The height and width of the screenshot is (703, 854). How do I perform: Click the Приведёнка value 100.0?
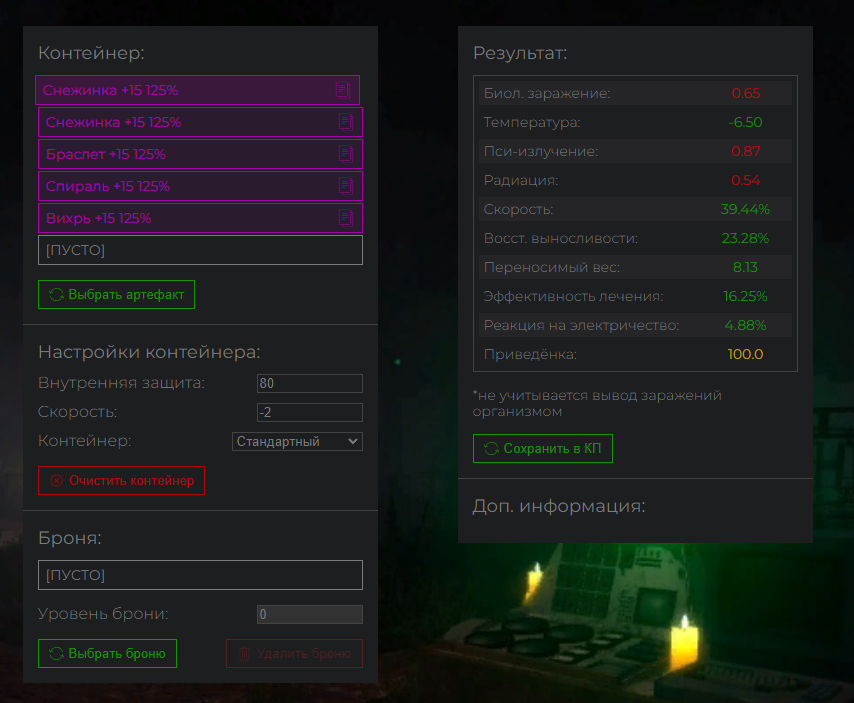point(745,354)
